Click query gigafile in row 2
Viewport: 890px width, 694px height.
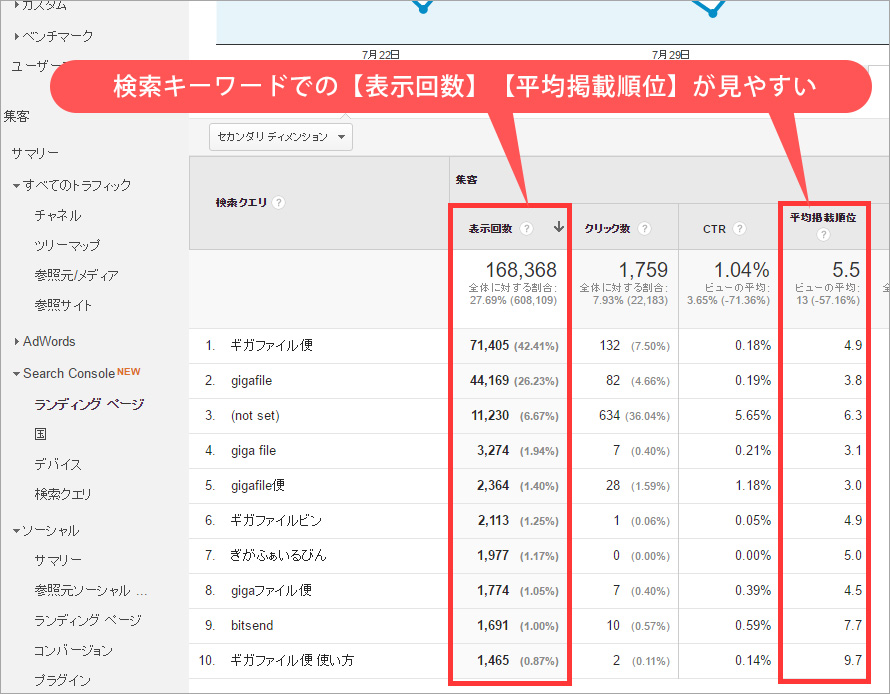251,381
